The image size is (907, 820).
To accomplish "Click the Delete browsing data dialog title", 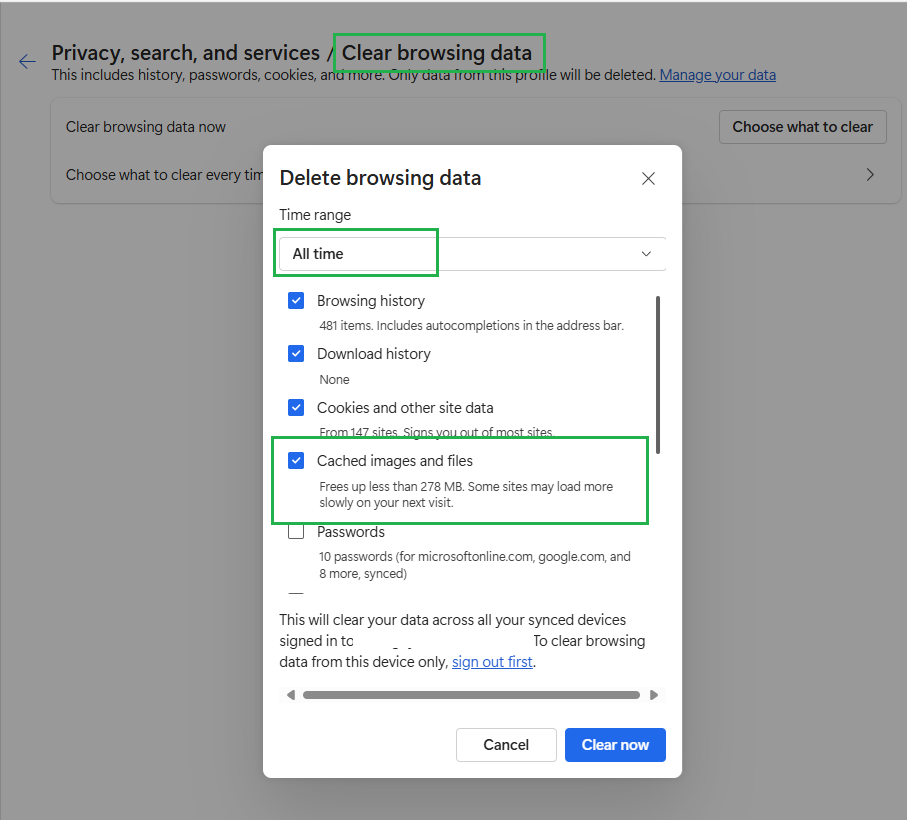I will [x=380, y=178].
